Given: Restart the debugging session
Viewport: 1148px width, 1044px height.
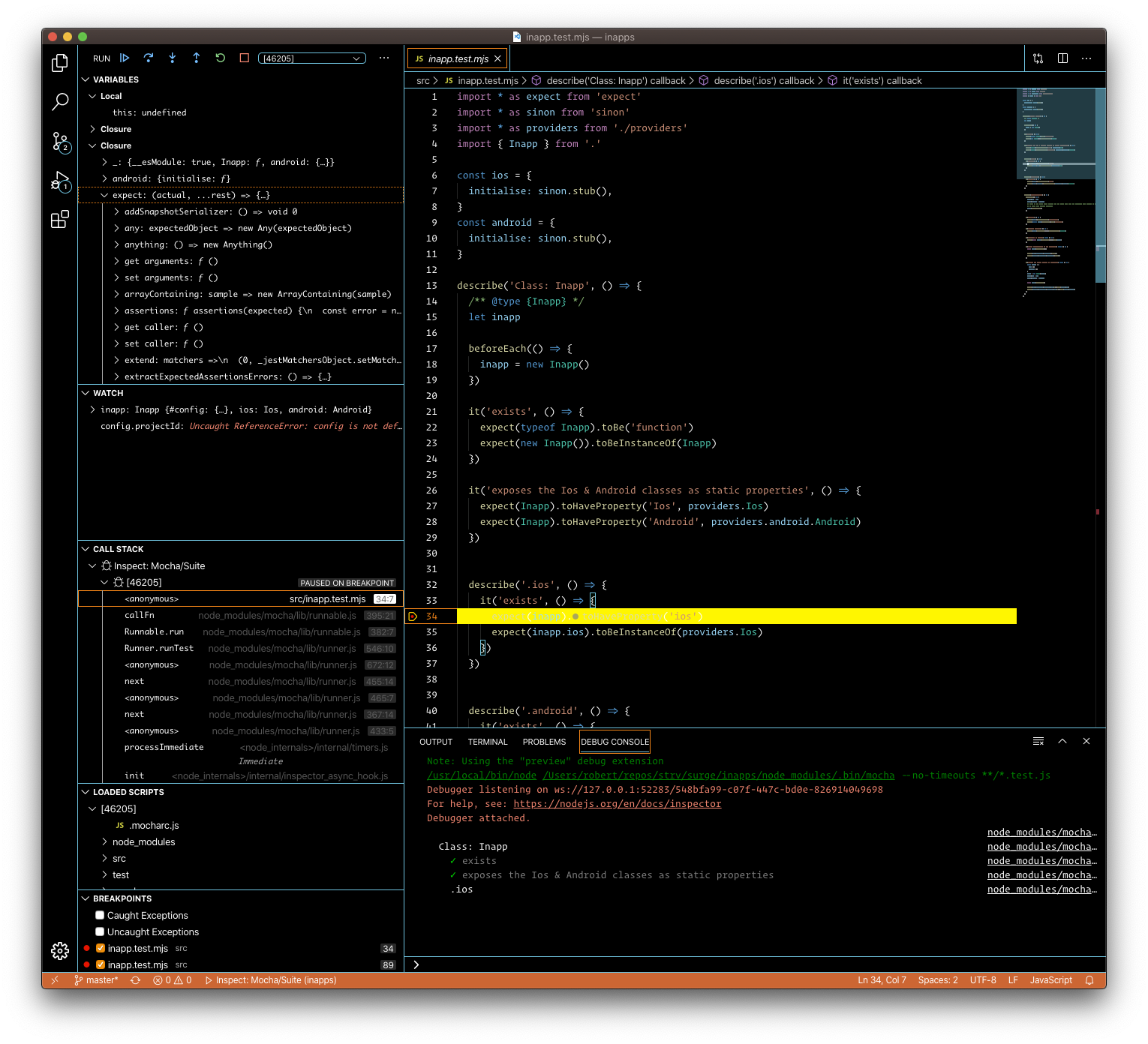Looking at the screenshot, I should 221,58.
